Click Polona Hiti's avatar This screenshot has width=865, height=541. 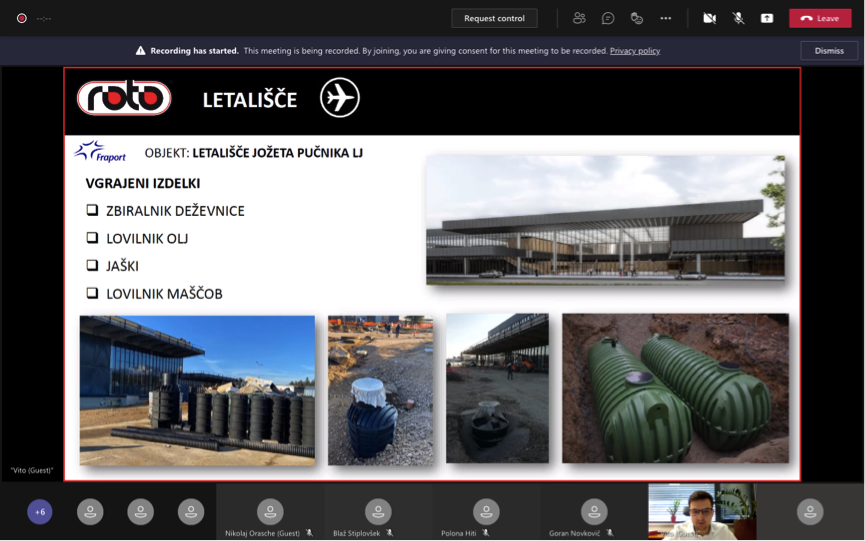click(x=486, y=511)
